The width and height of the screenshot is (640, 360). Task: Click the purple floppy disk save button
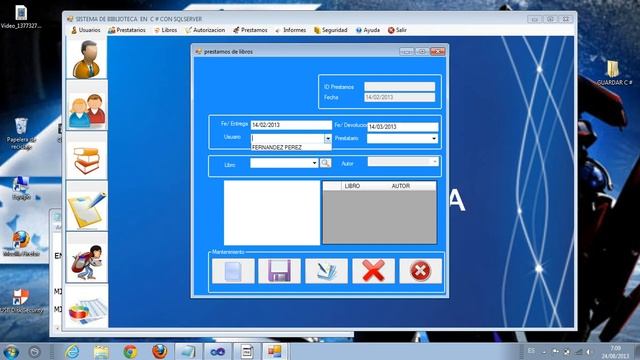pos(280,271)
